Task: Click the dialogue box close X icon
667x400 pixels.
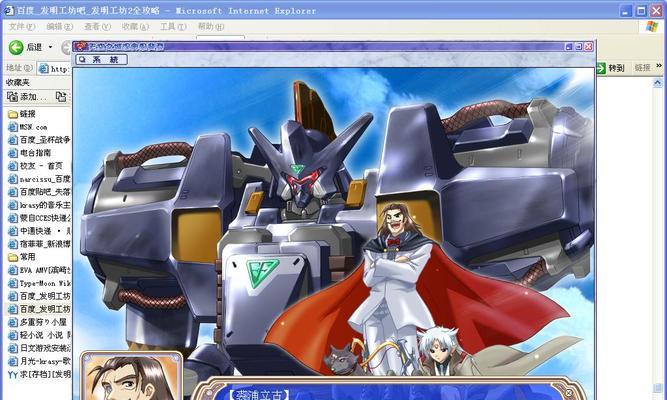Action: tap(569, 393)
